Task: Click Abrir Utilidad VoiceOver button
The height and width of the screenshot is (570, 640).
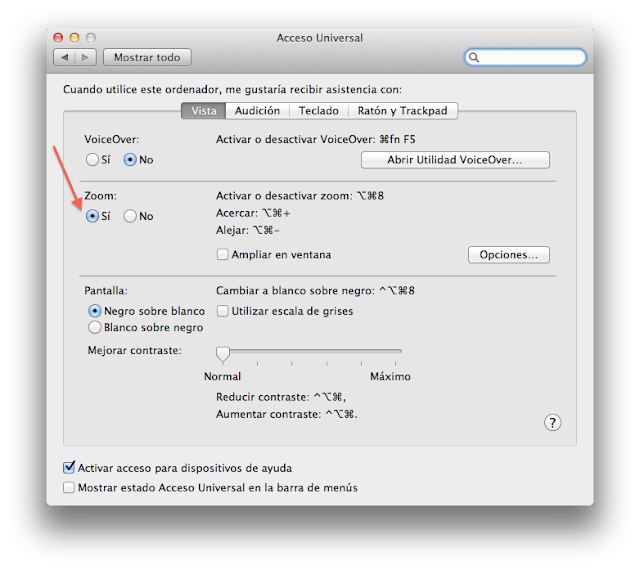Action: [455, 160]
